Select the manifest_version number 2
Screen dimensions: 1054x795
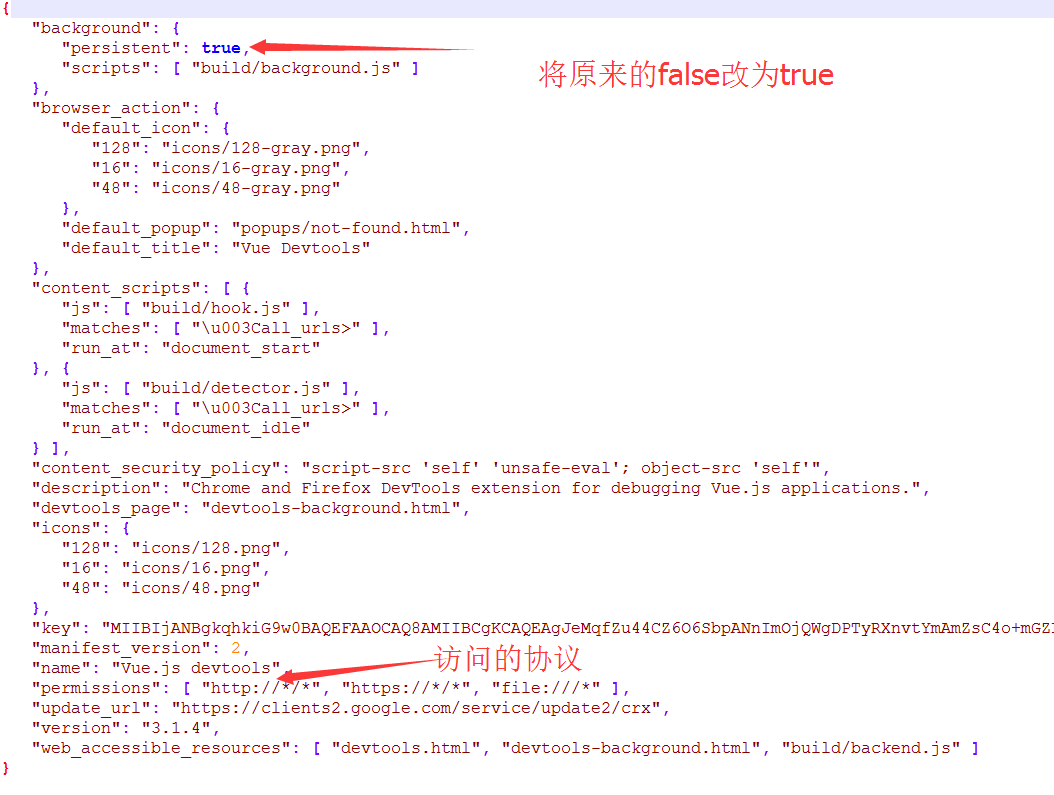236,648
